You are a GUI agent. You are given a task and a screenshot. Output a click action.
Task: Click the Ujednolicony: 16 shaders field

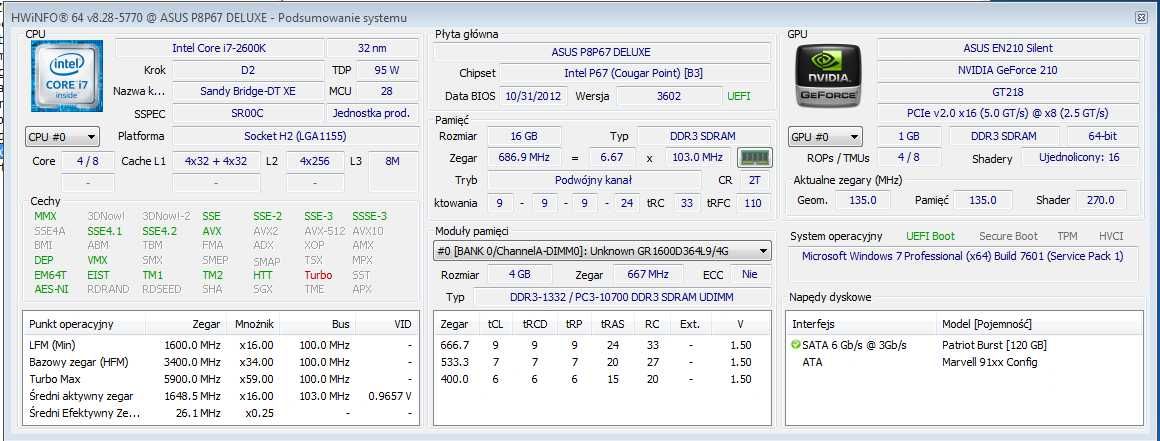click(x=1080, y=158)
